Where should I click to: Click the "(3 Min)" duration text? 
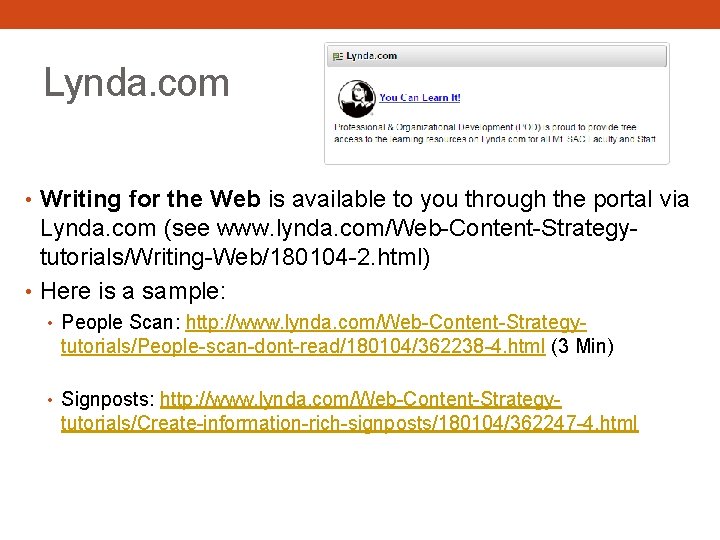[x=582, y=346]
